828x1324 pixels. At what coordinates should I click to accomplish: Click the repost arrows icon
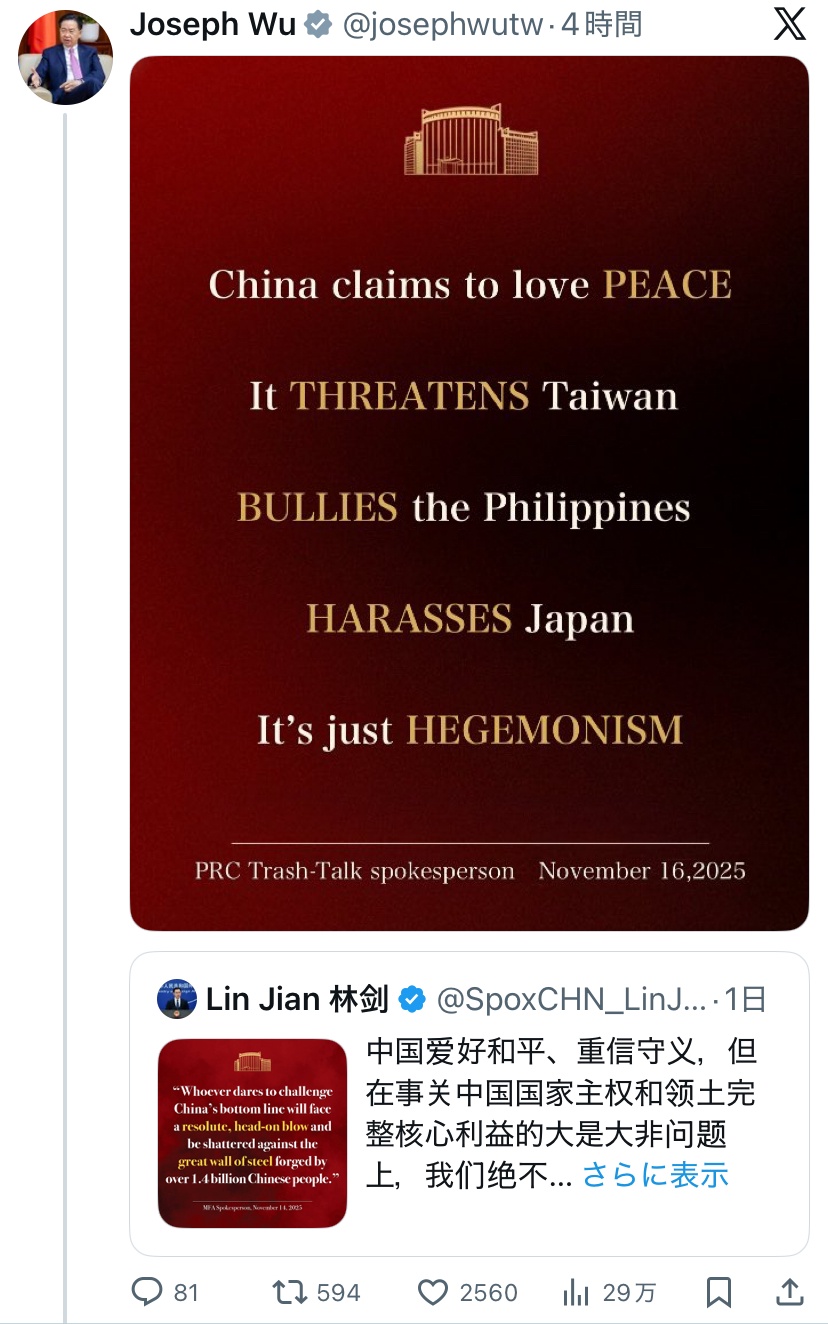click(x=289, y=1292)
